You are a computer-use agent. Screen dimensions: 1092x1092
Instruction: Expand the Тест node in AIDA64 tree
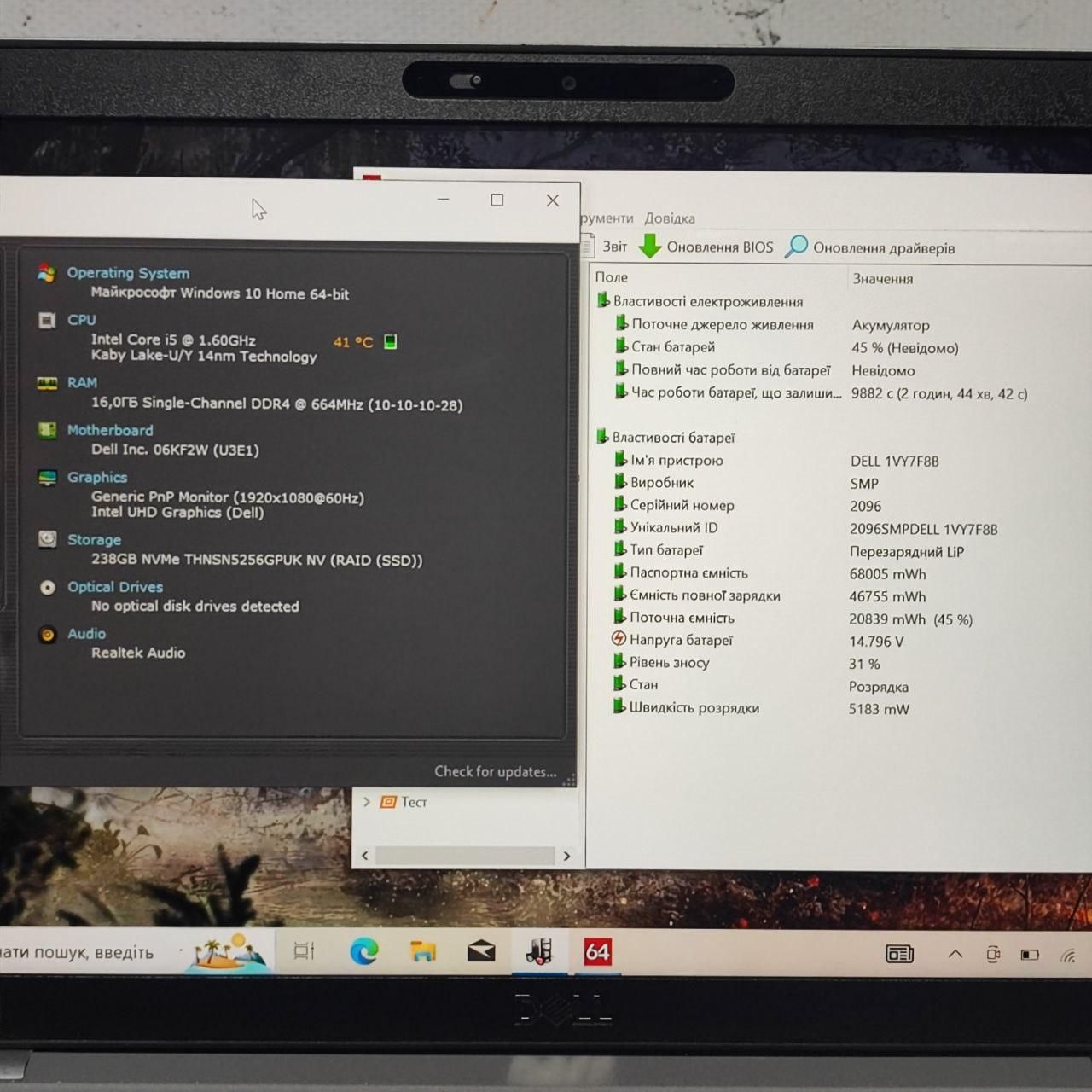pos(367,802)
